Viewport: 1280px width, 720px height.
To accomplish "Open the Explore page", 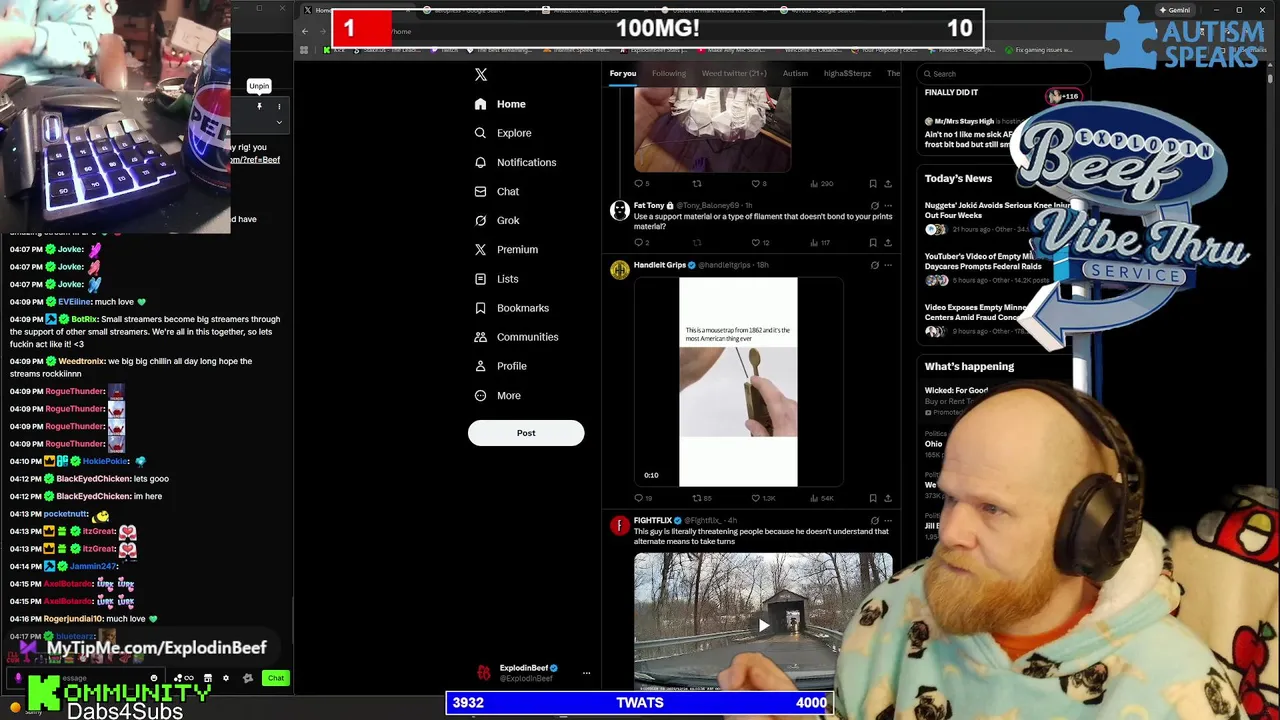I will (x=503, y=133).
